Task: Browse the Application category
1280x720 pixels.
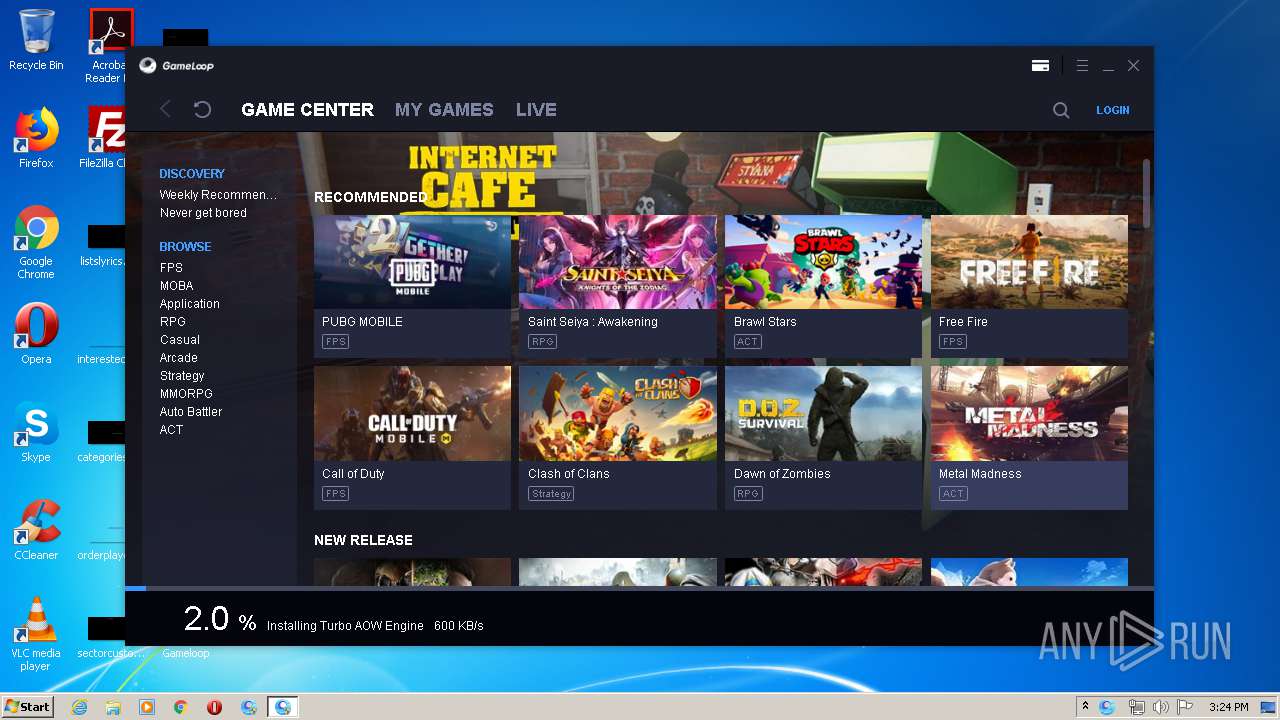Action: click(x=189, y=304)
